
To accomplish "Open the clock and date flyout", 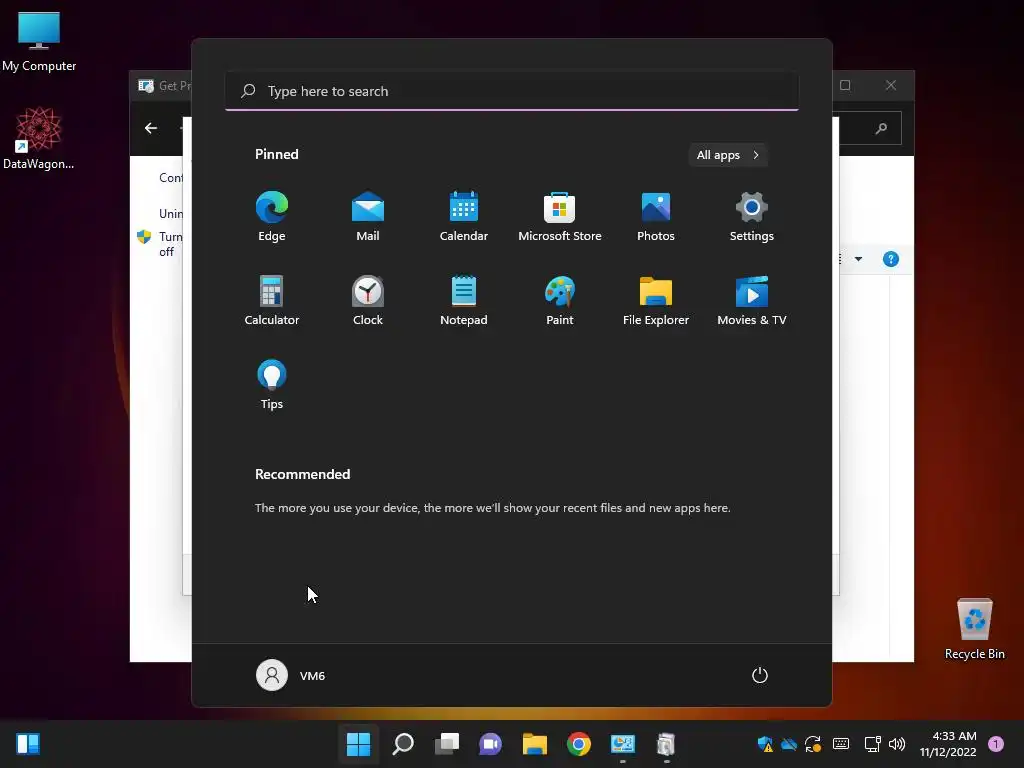I will (948, 744).
